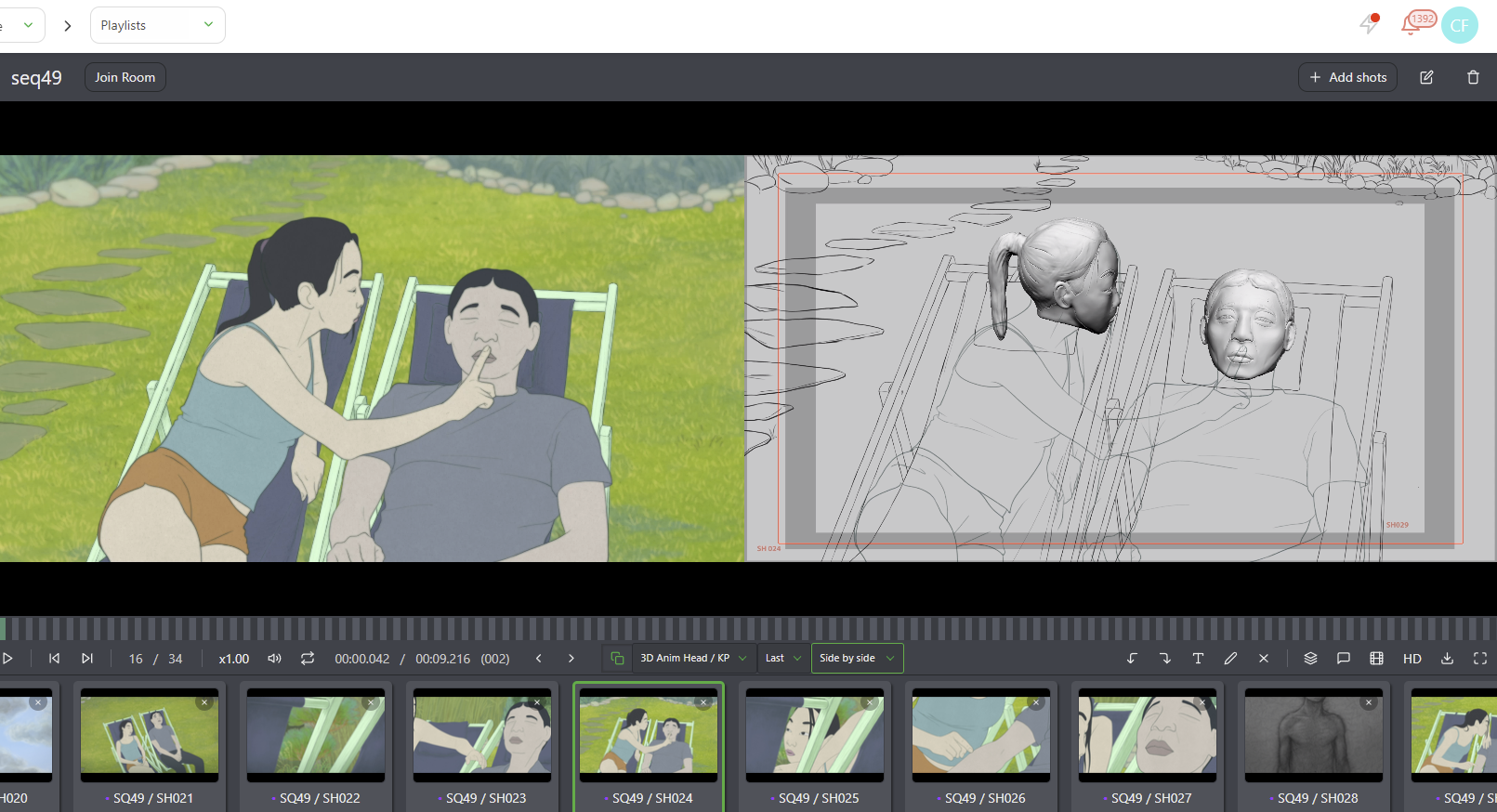The image size is (1497, 812).
Task: Toggle loop playback with the repeat icon
Action: point(308,659)
